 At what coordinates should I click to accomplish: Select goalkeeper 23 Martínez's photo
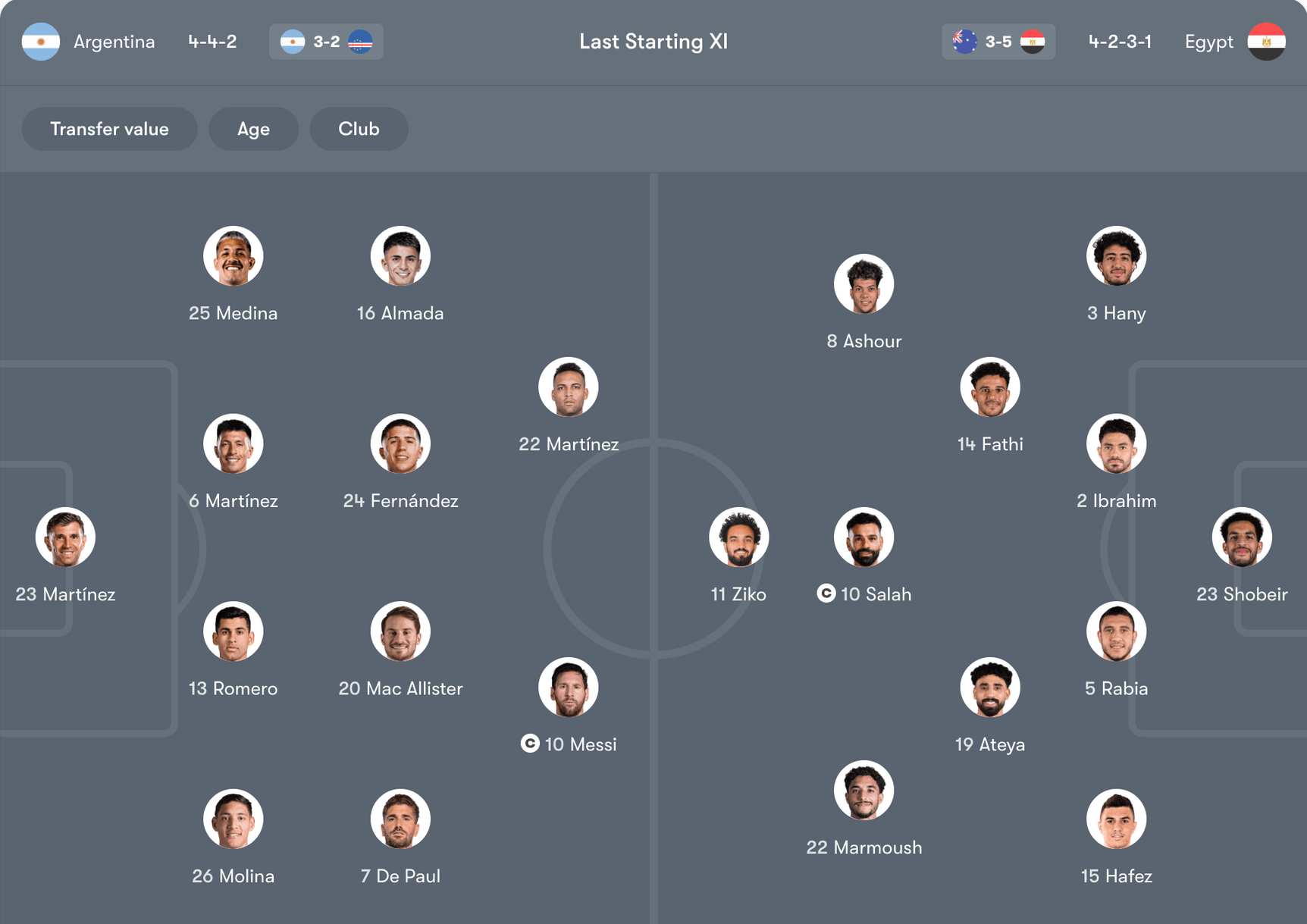tap(65, 537)
